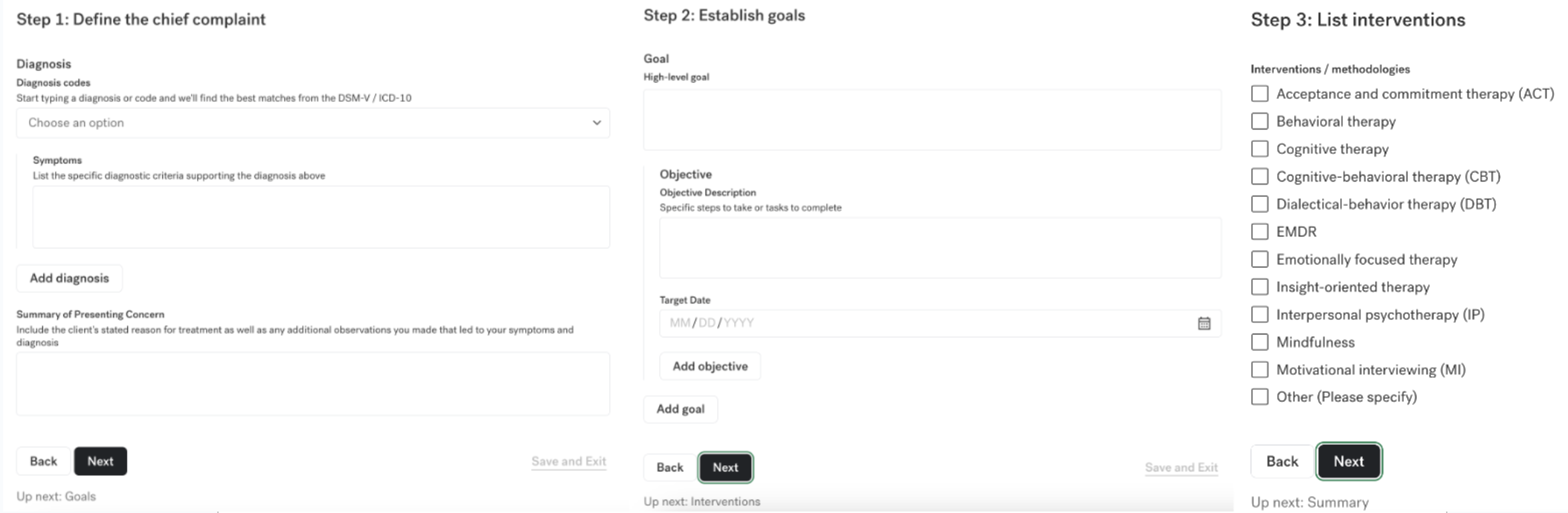
Task: Check Acceptance and commitment therapy (ACT)
Action: click(x=1259, y=94)
